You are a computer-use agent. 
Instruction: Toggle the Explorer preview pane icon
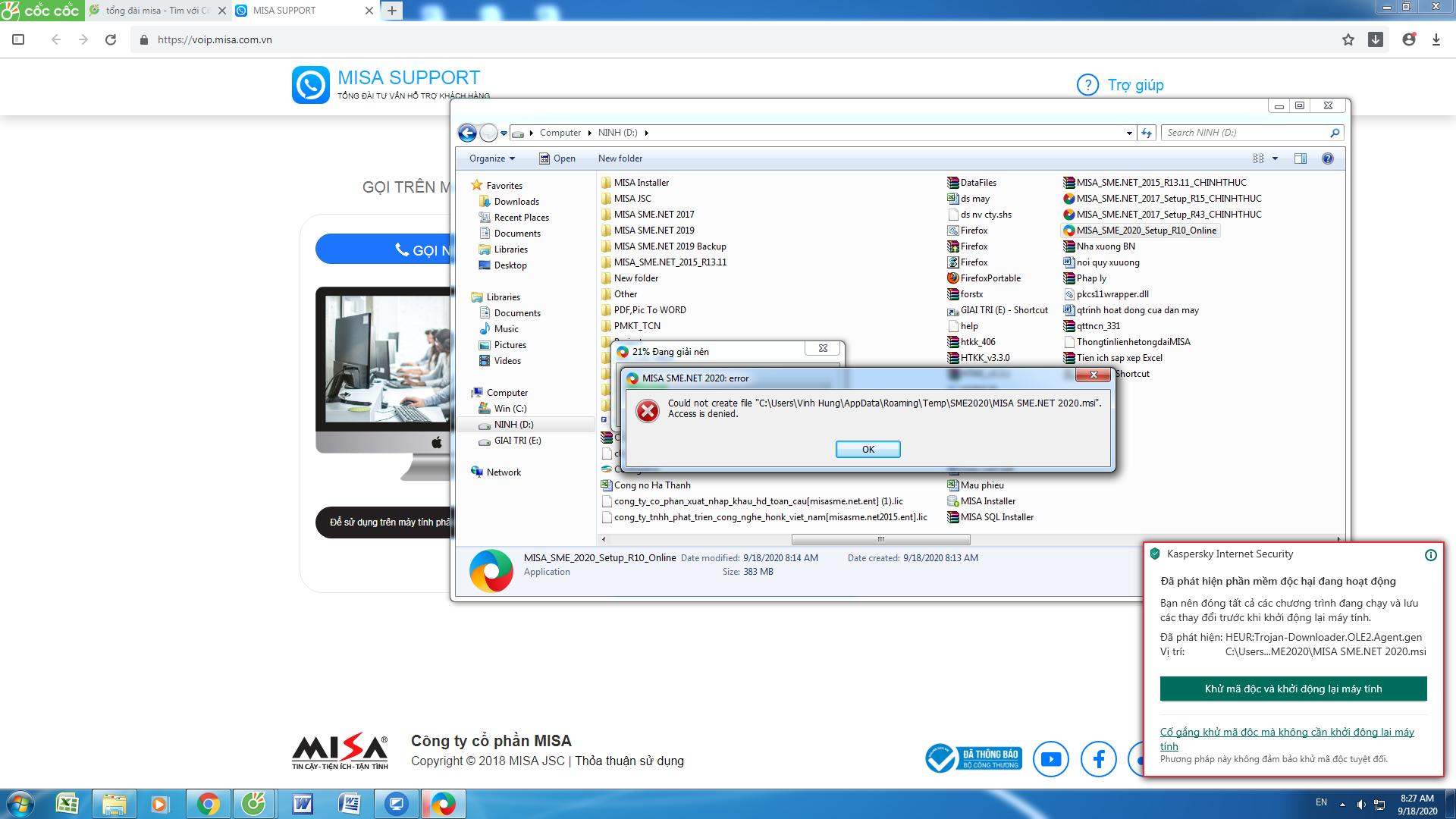coord(1301,158)
